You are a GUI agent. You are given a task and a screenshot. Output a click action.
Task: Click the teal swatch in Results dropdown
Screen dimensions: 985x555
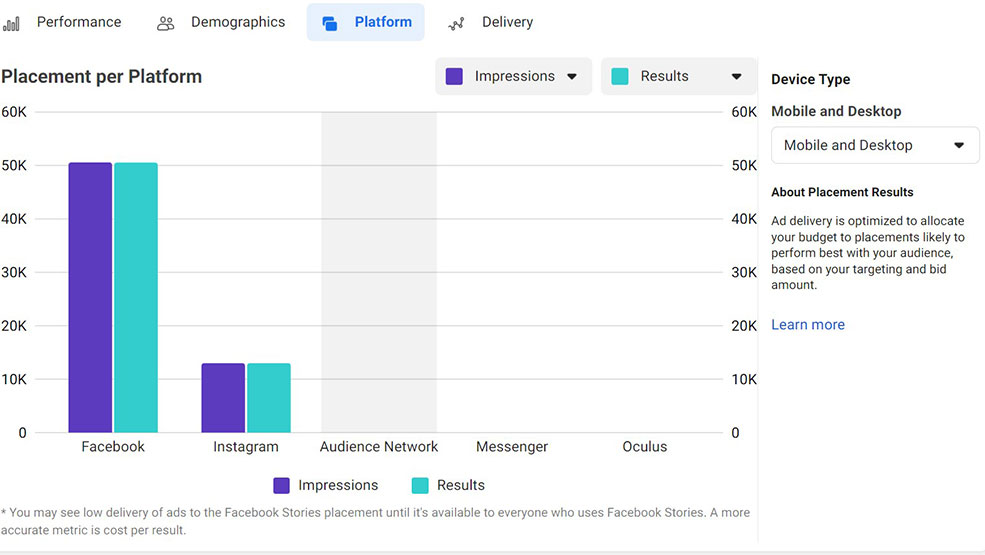pyautogui.click(x=620, y=76)
